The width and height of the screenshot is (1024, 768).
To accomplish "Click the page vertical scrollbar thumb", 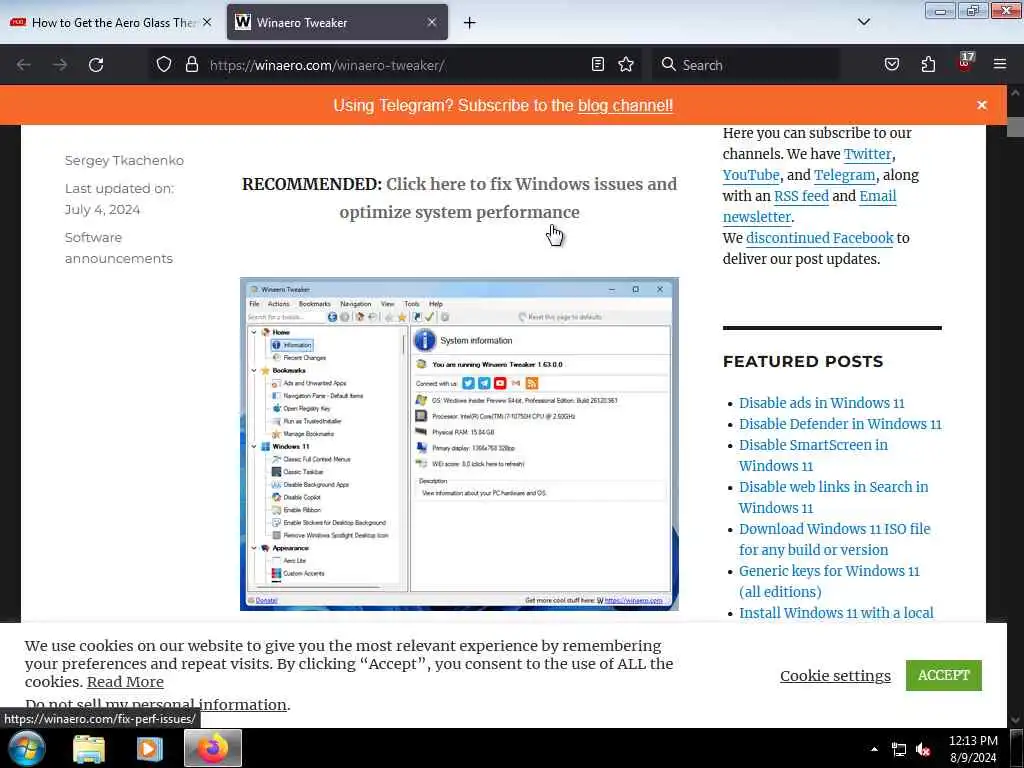I will point(1016,127).
